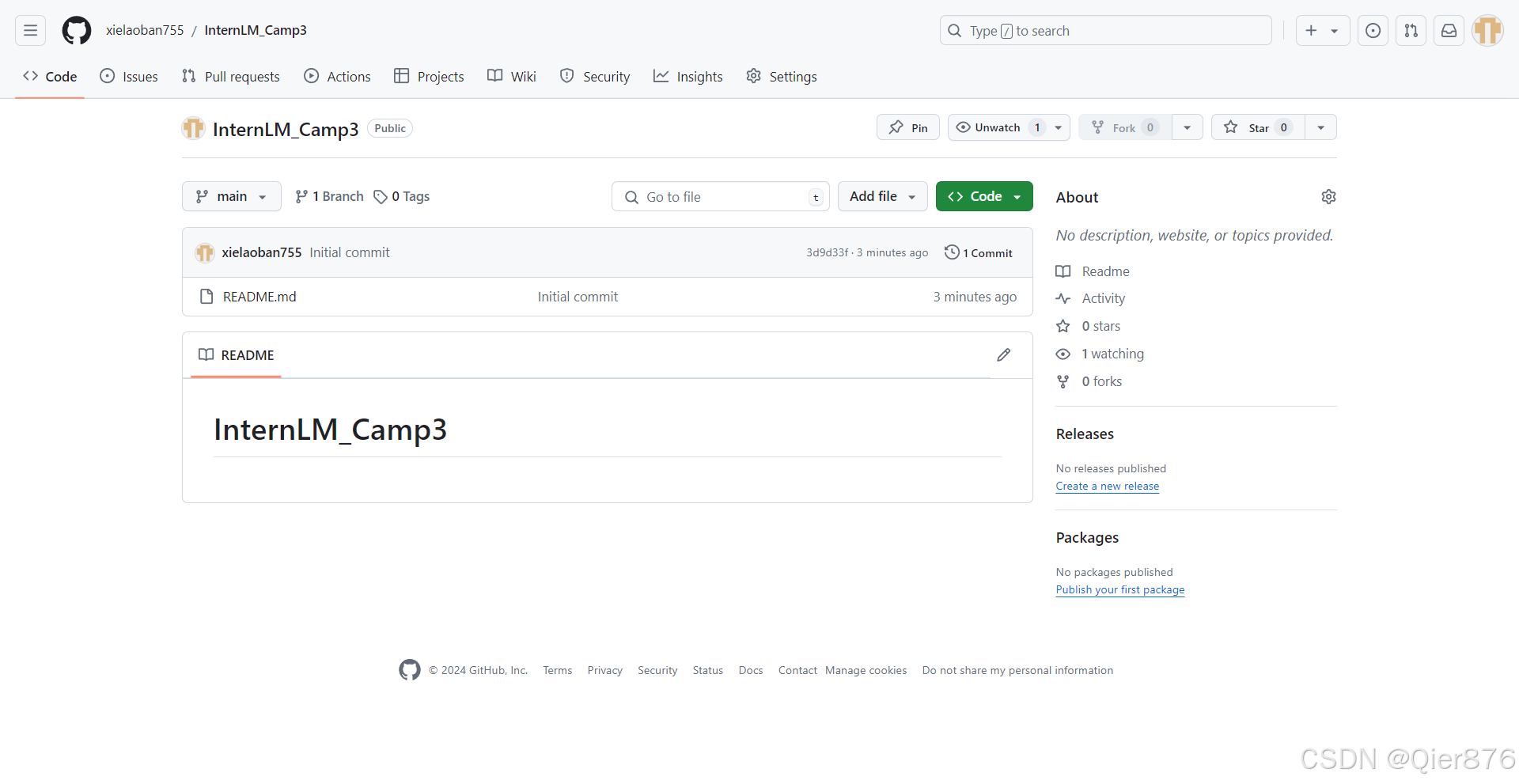Viewport: 1519px width, 784px height.
Task: Click the search bar in the header
Action: click(1105, 31)
